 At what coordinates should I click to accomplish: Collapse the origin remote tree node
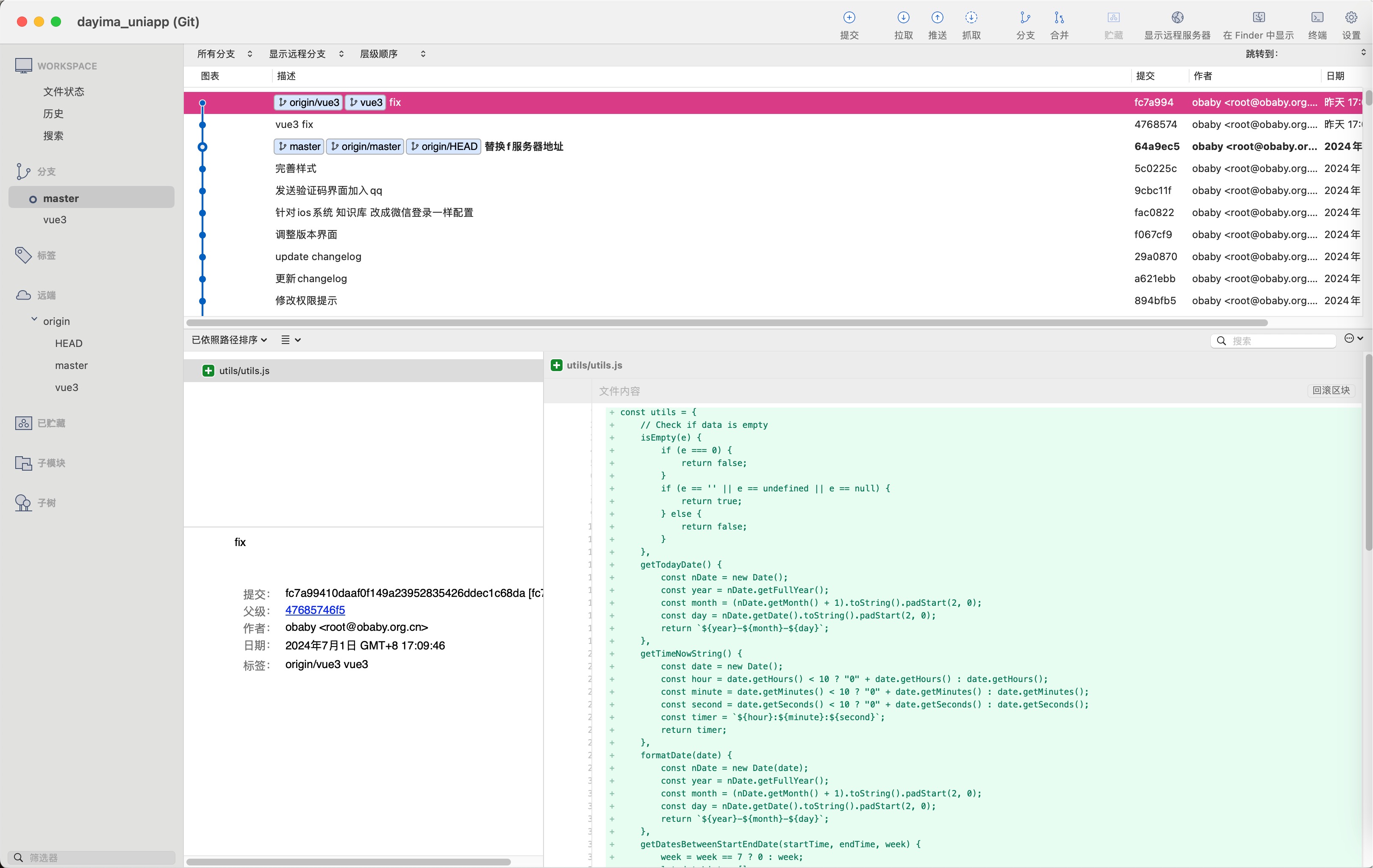(x=34, y=320)
